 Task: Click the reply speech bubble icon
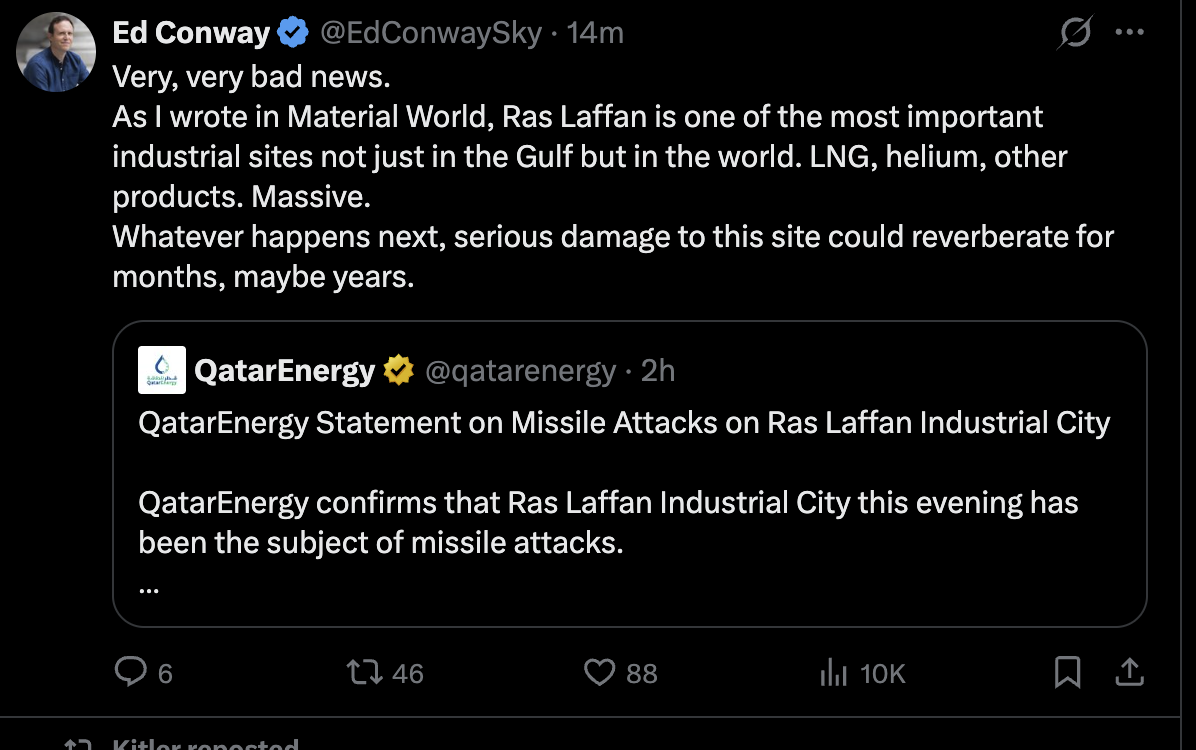pos(131,672)
